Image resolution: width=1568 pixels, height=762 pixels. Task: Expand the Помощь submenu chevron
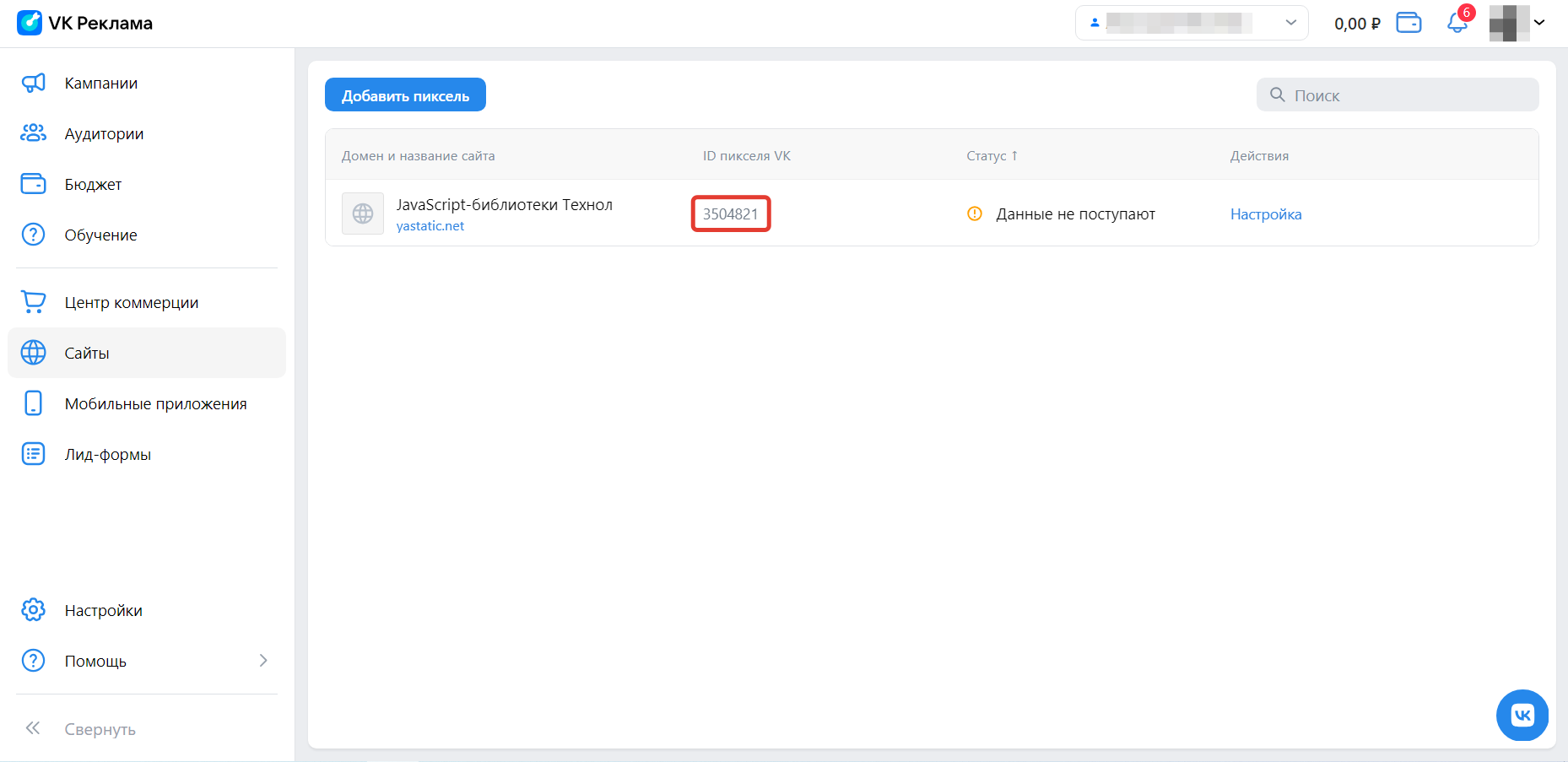263,661
